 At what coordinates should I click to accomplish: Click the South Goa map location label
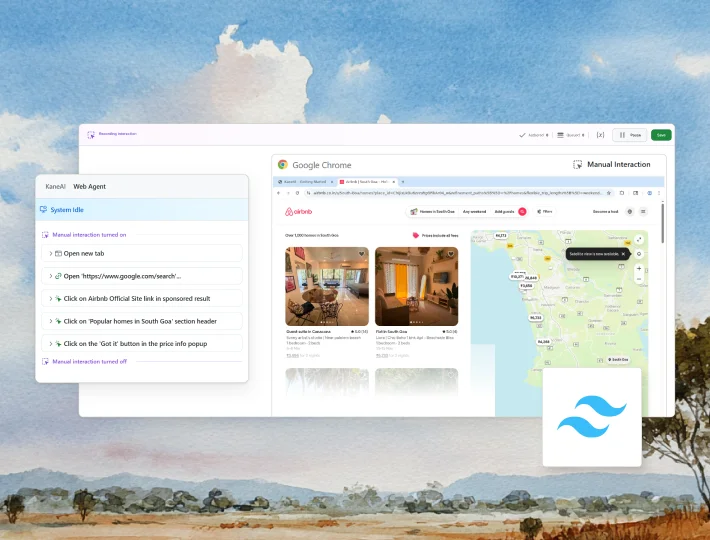(618, 359)
